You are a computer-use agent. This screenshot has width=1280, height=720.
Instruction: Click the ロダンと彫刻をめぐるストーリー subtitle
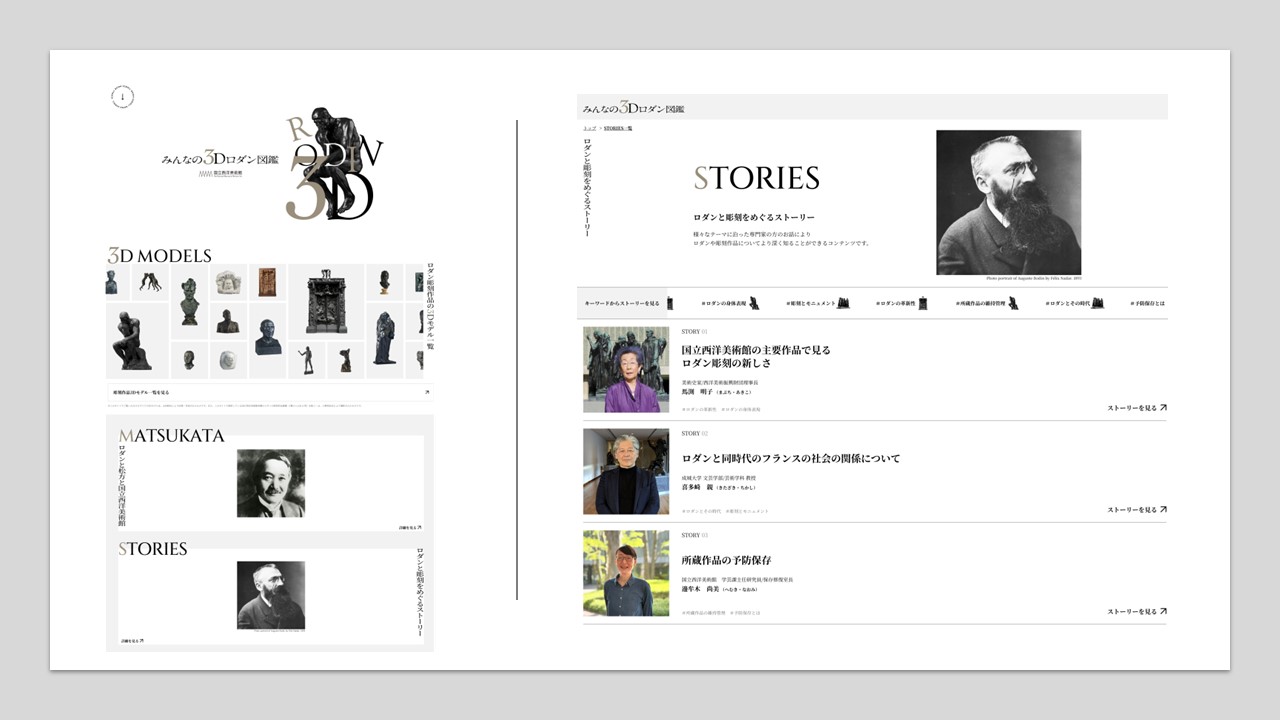[x=754, y=217]
